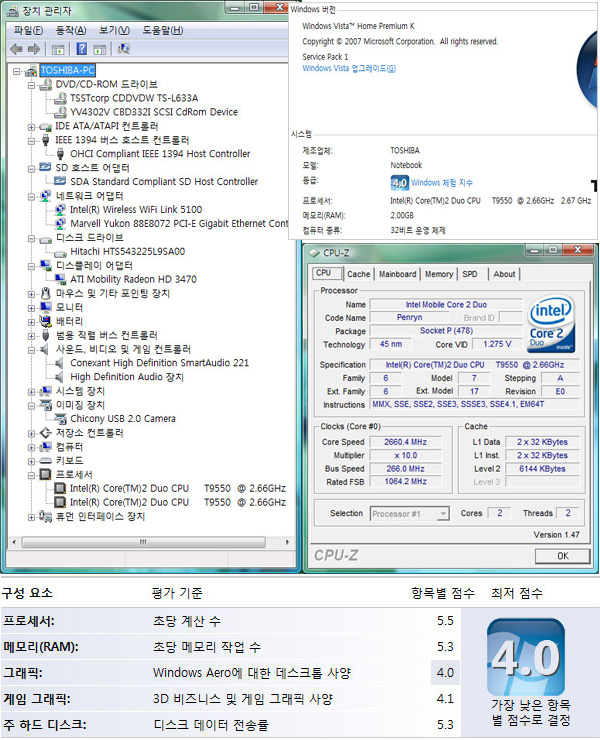This screenshot has height=740, width=600.
Task: Click the Intel Core 2 Duo logo in CPU-Z
Action: click(x=551, y=324)
